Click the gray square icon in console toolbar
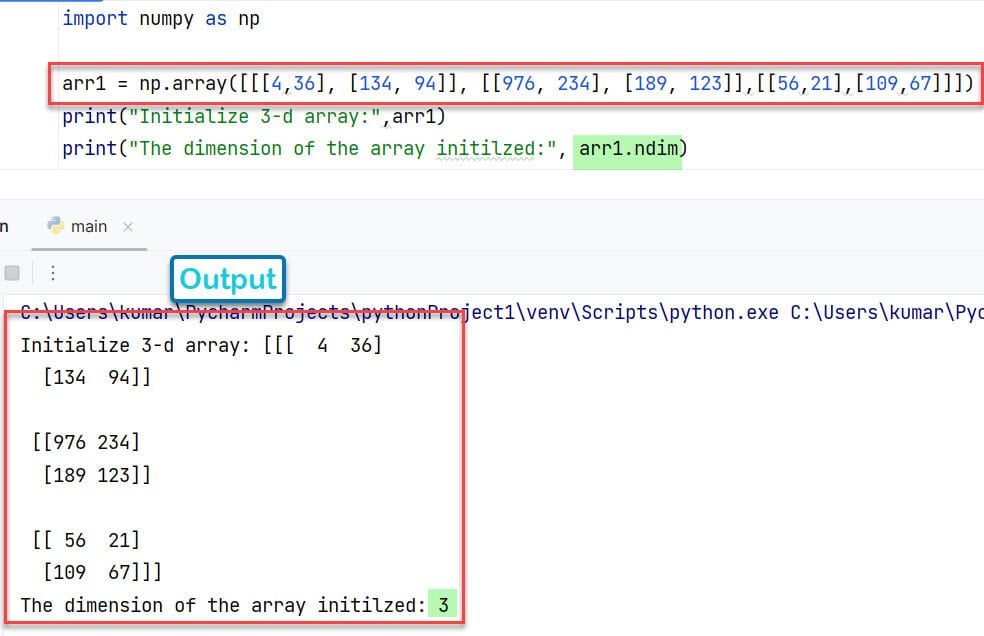 12,272
